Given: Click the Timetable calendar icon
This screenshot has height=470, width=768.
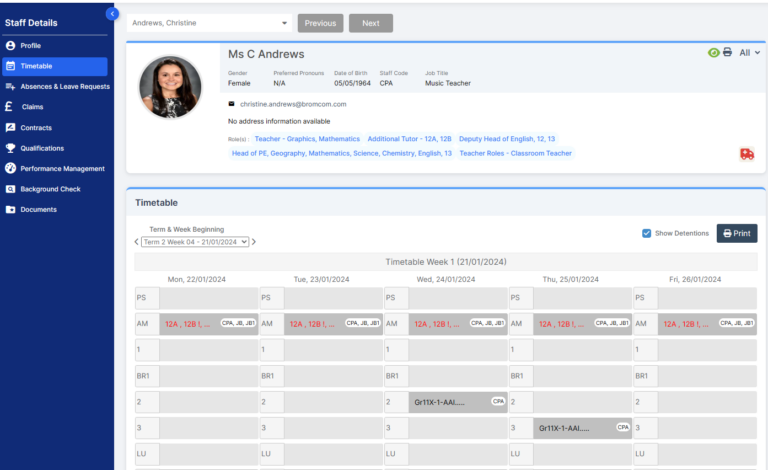Looking at the screenshot, I should tap(10, 66).
